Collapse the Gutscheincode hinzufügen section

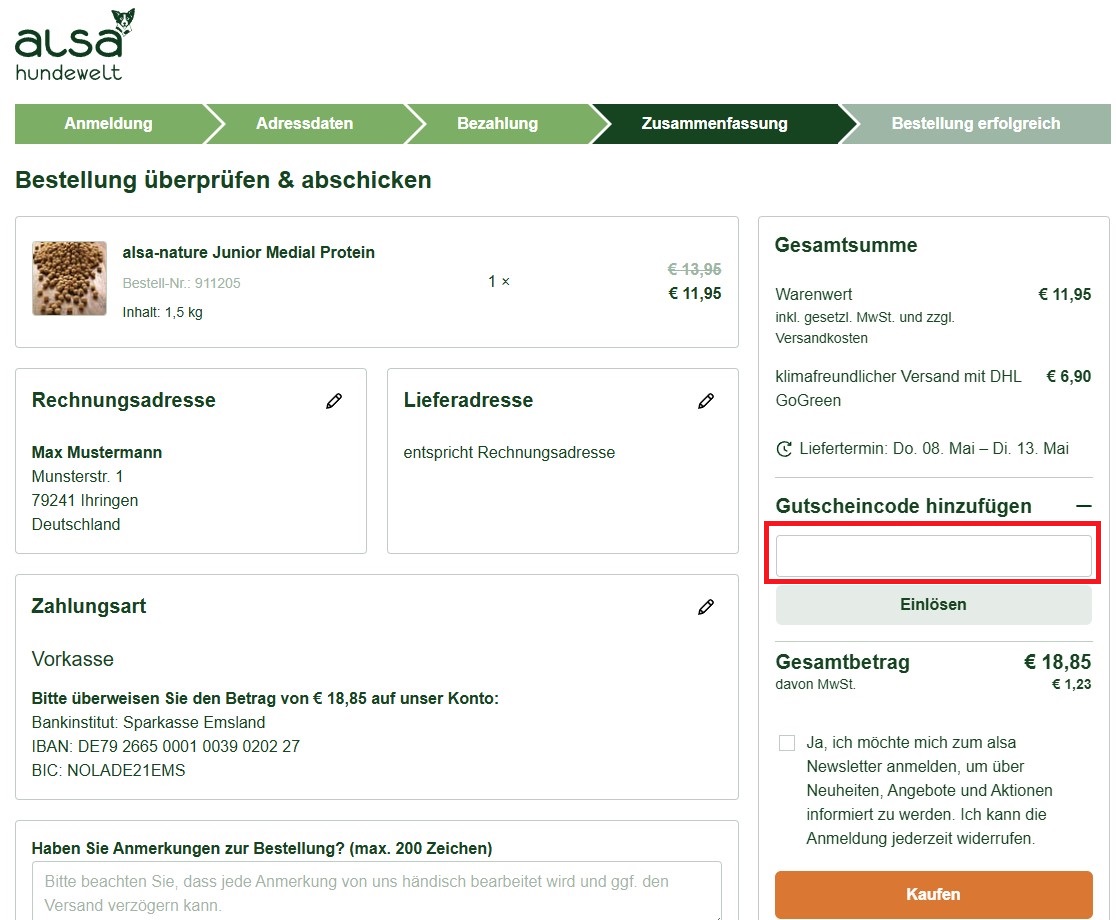click(x=1083, y=506)
